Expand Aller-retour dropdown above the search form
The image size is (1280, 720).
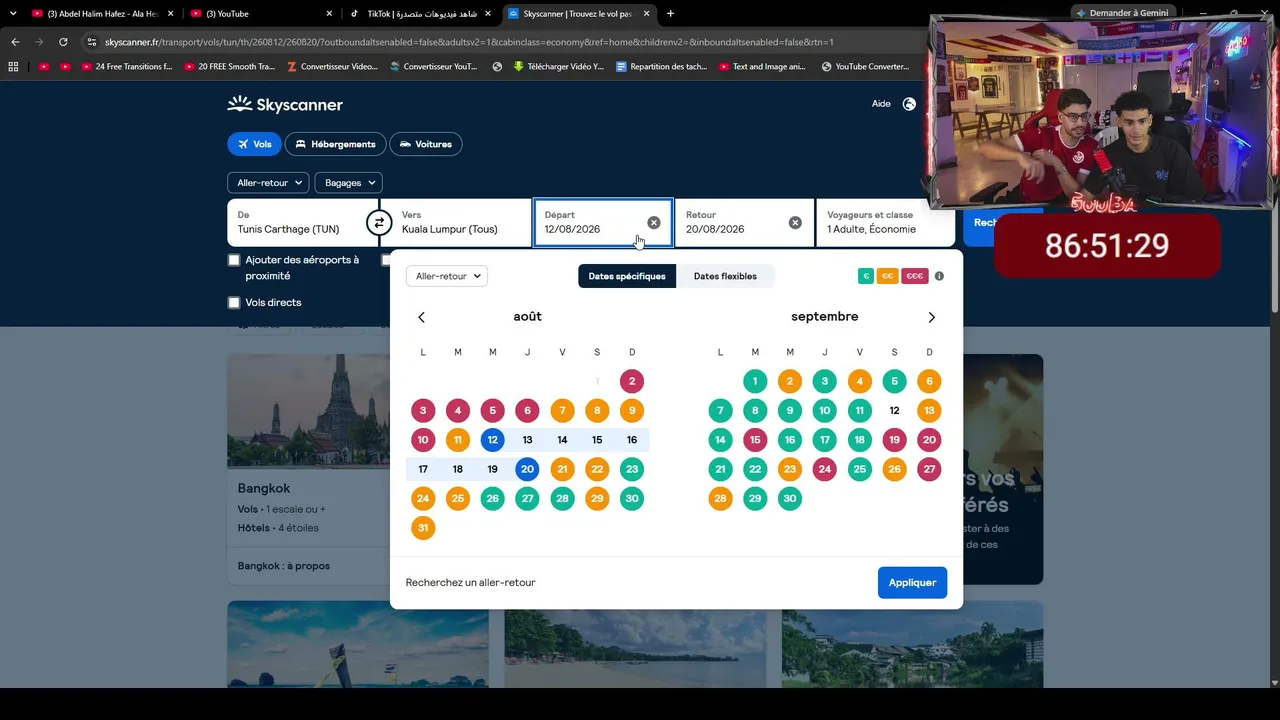click(268, 183)
